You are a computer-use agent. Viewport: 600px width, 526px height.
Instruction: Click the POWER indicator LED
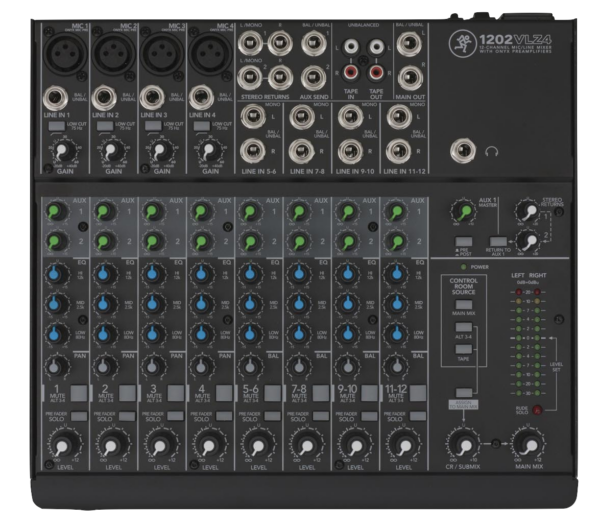point(463,267)
